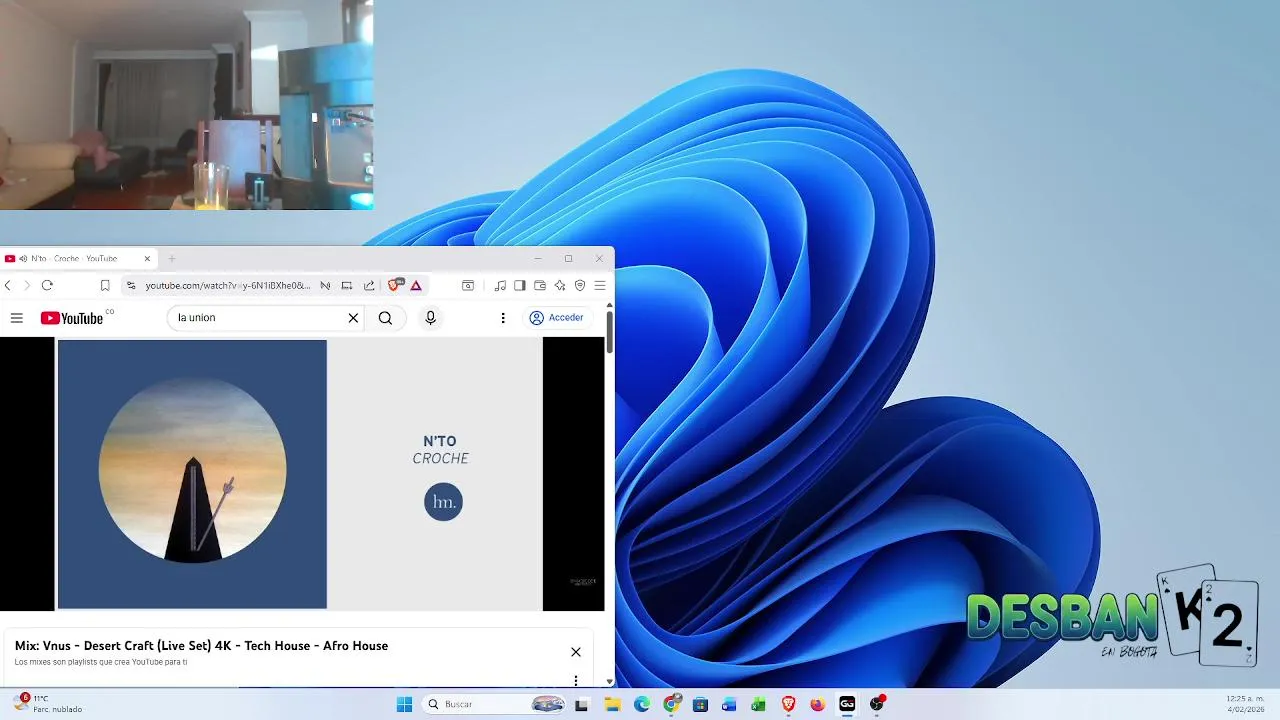Image resolution: width=1280 pixels, height=720 pixels.
Task: Open Task View on the taskbar
Action: pos(581,704)
